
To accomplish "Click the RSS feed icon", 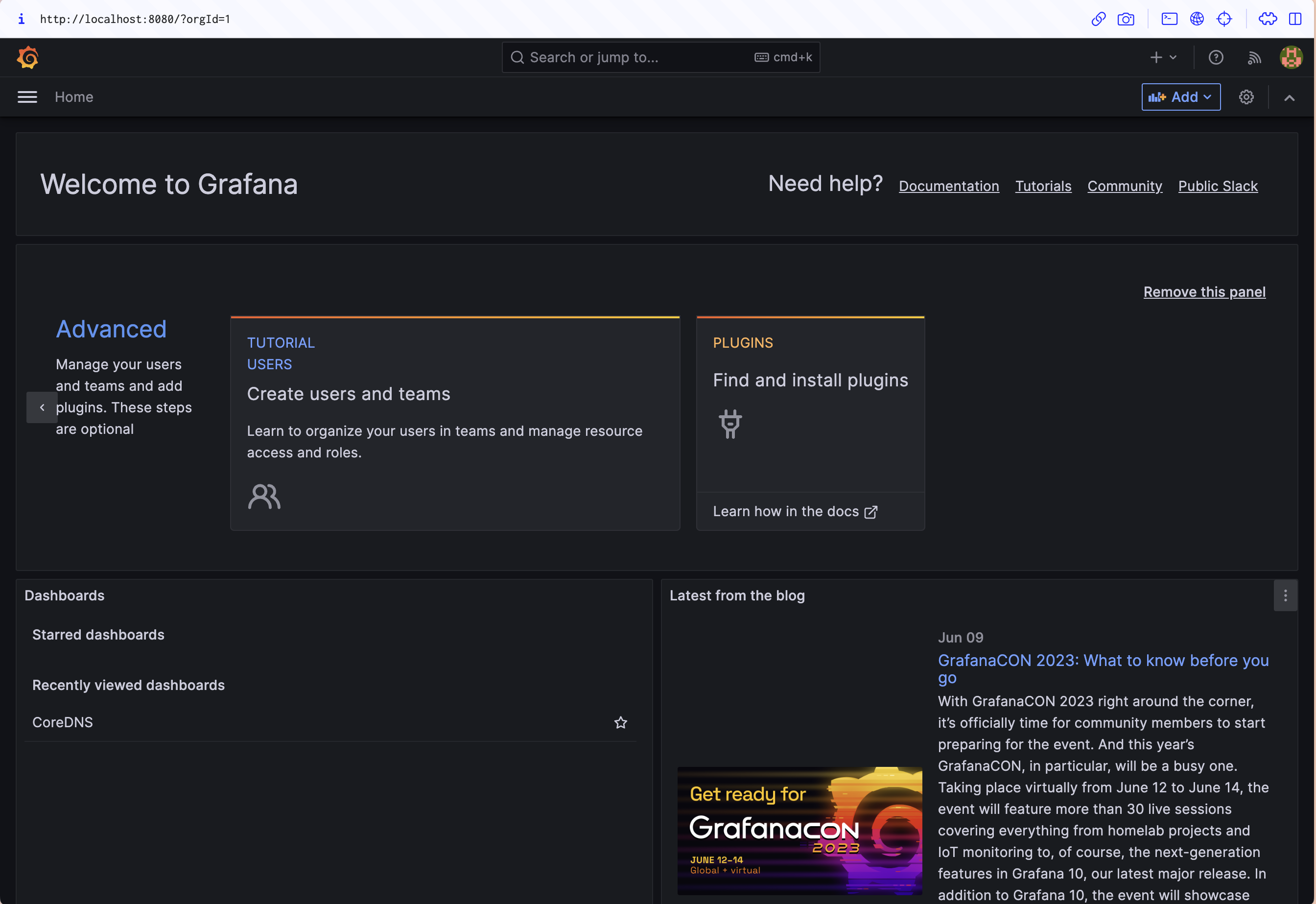I will (1254, 57).
